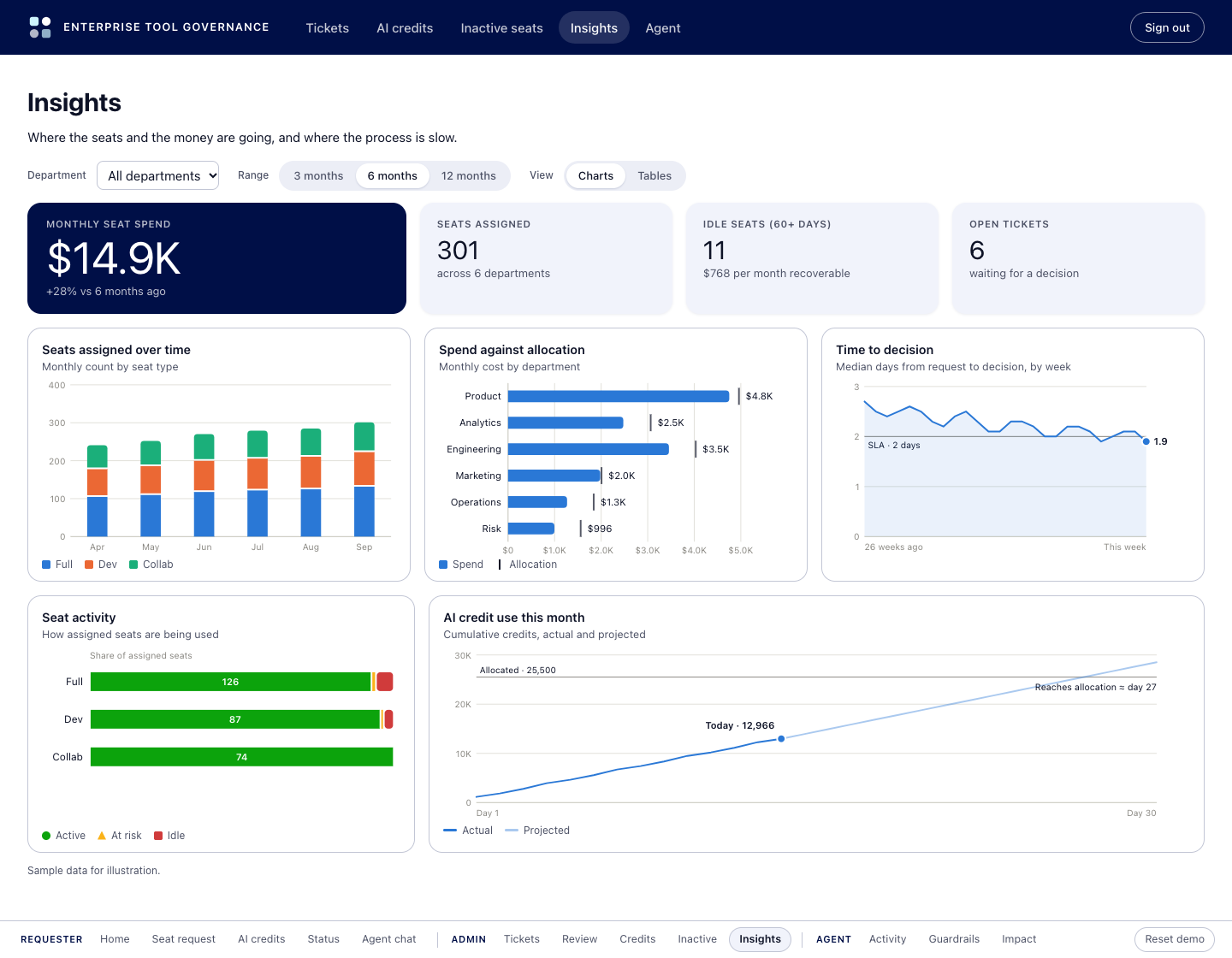Click the Enterprise Tool Governance logo icon

tap(40, 27)
